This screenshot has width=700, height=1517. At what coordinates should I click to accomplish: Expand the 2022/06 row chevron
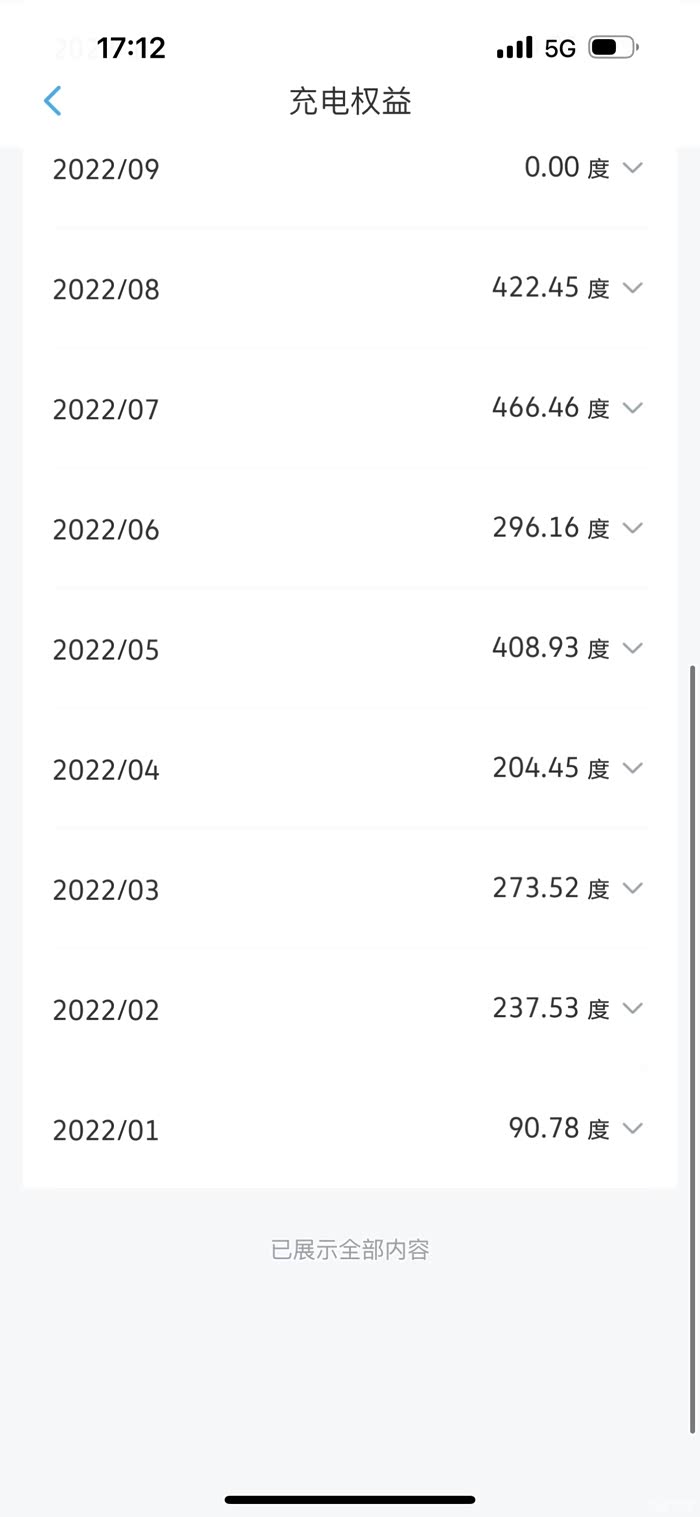click(x=632, y=528)
